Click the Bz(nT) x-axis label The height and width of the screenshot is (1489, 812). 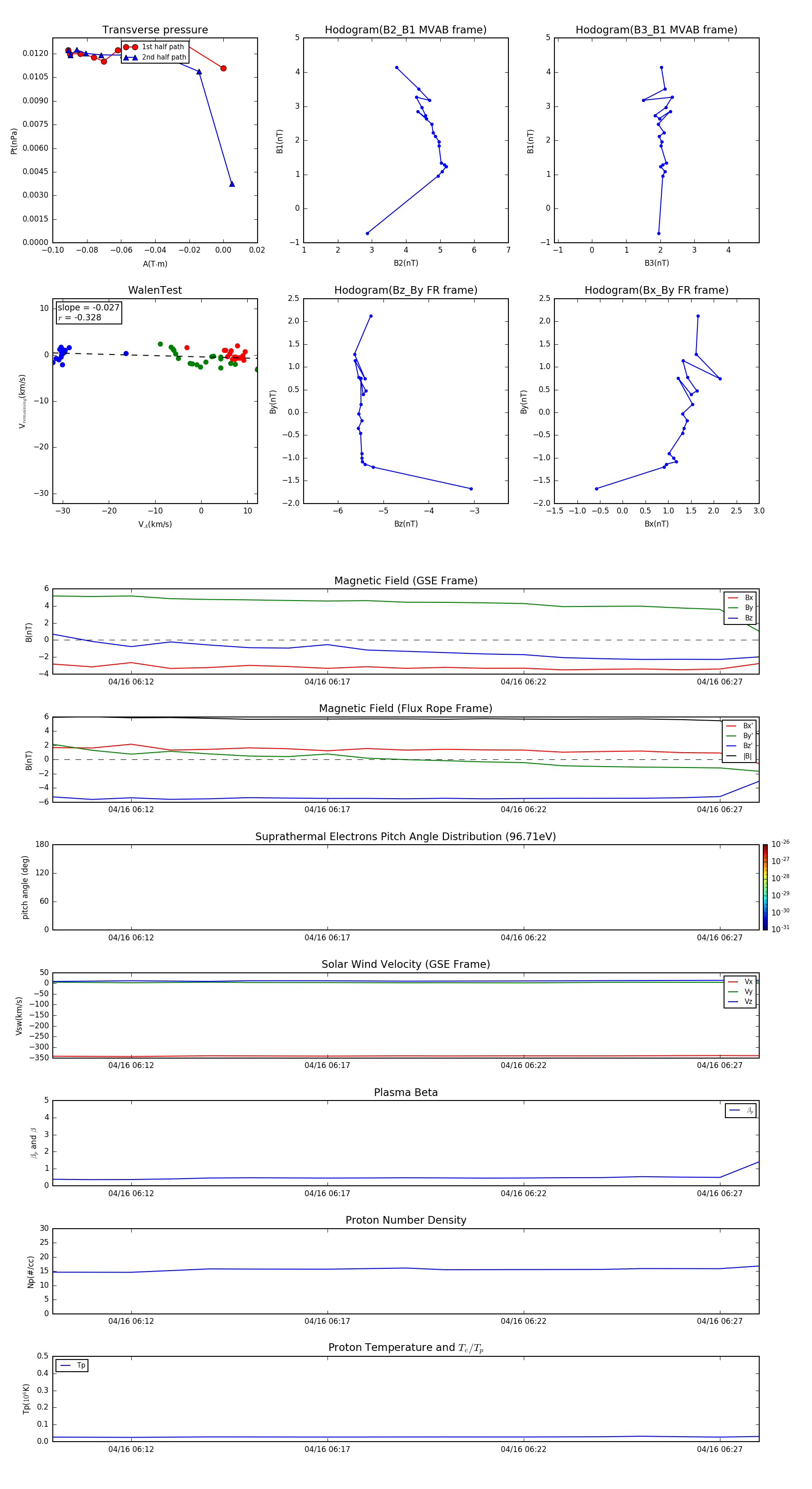pyautogui.click(x=406, y=524)
